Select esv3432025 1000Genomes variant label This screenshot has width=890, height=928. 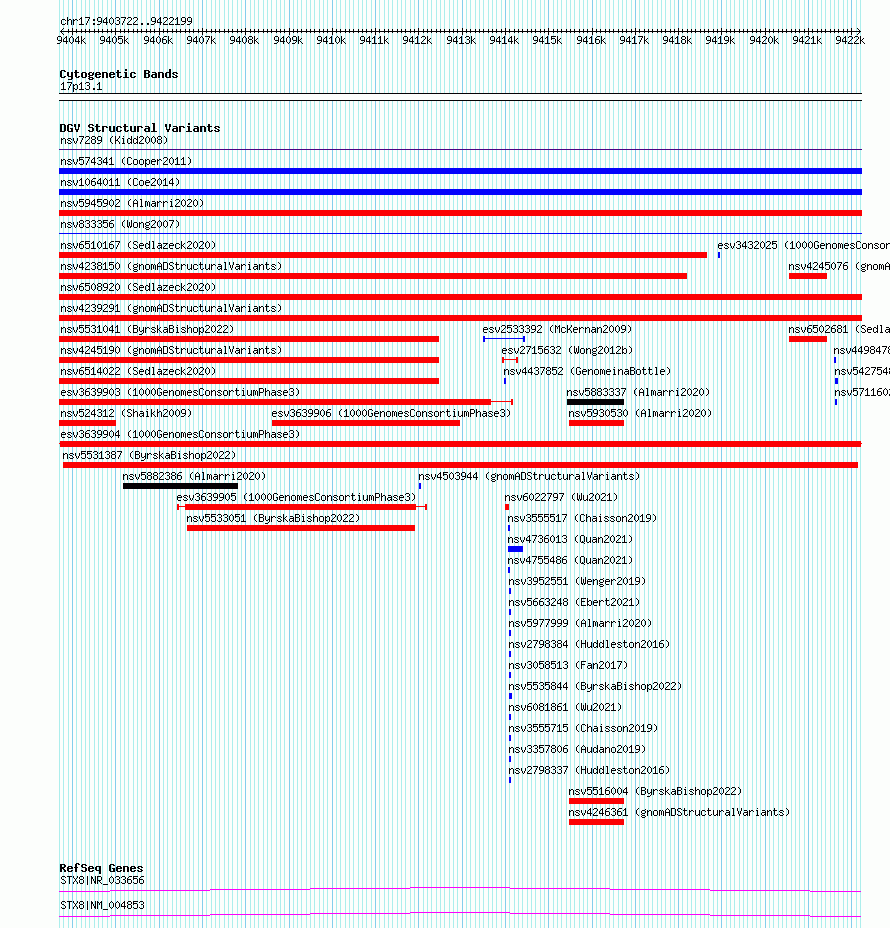(x=804, y=245)
